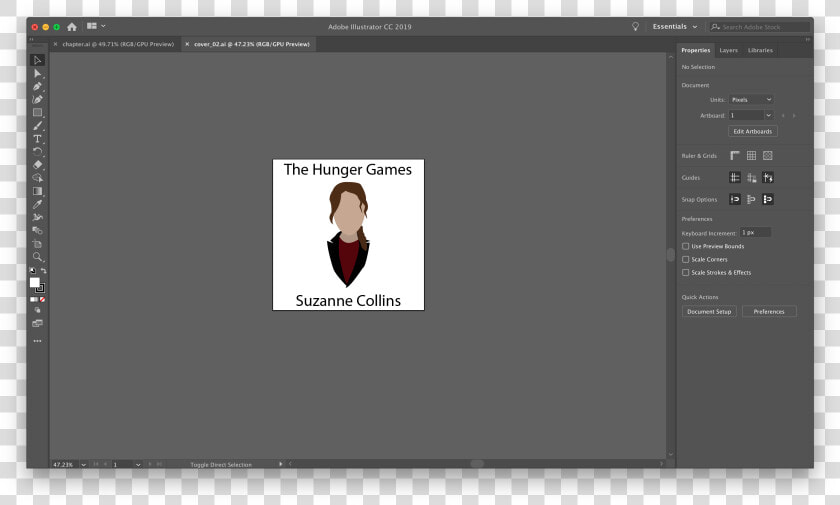
Task: Select the Curvature tool
Action: pos(37,100)
